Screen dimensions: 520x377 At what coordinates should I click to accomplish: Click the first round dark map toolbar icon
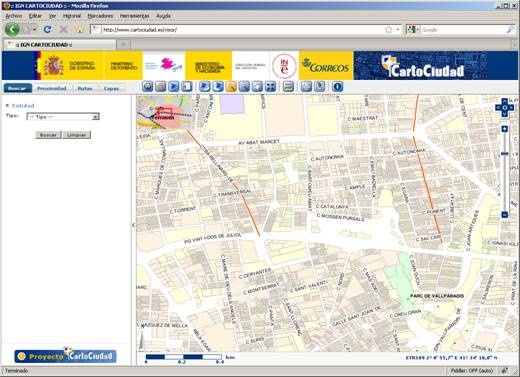point(148,87)
